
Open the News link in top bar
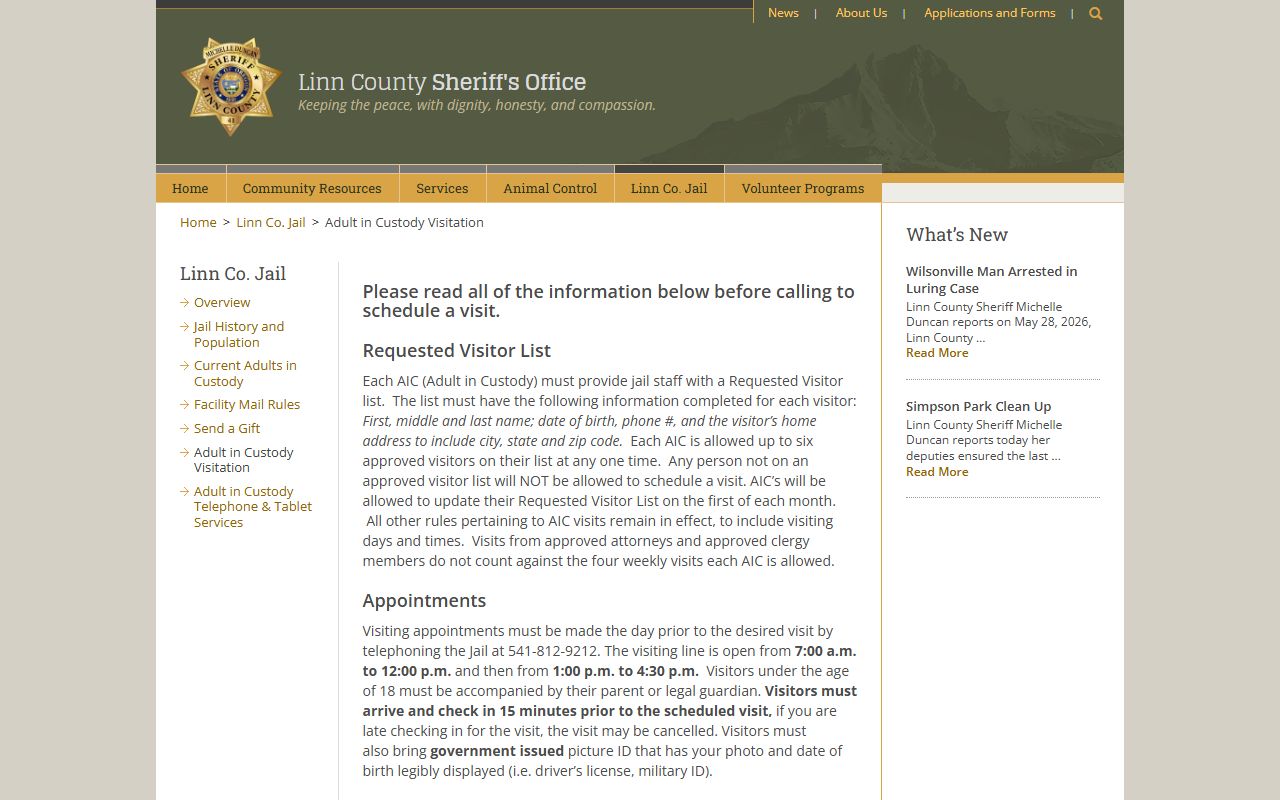(783, 13)
